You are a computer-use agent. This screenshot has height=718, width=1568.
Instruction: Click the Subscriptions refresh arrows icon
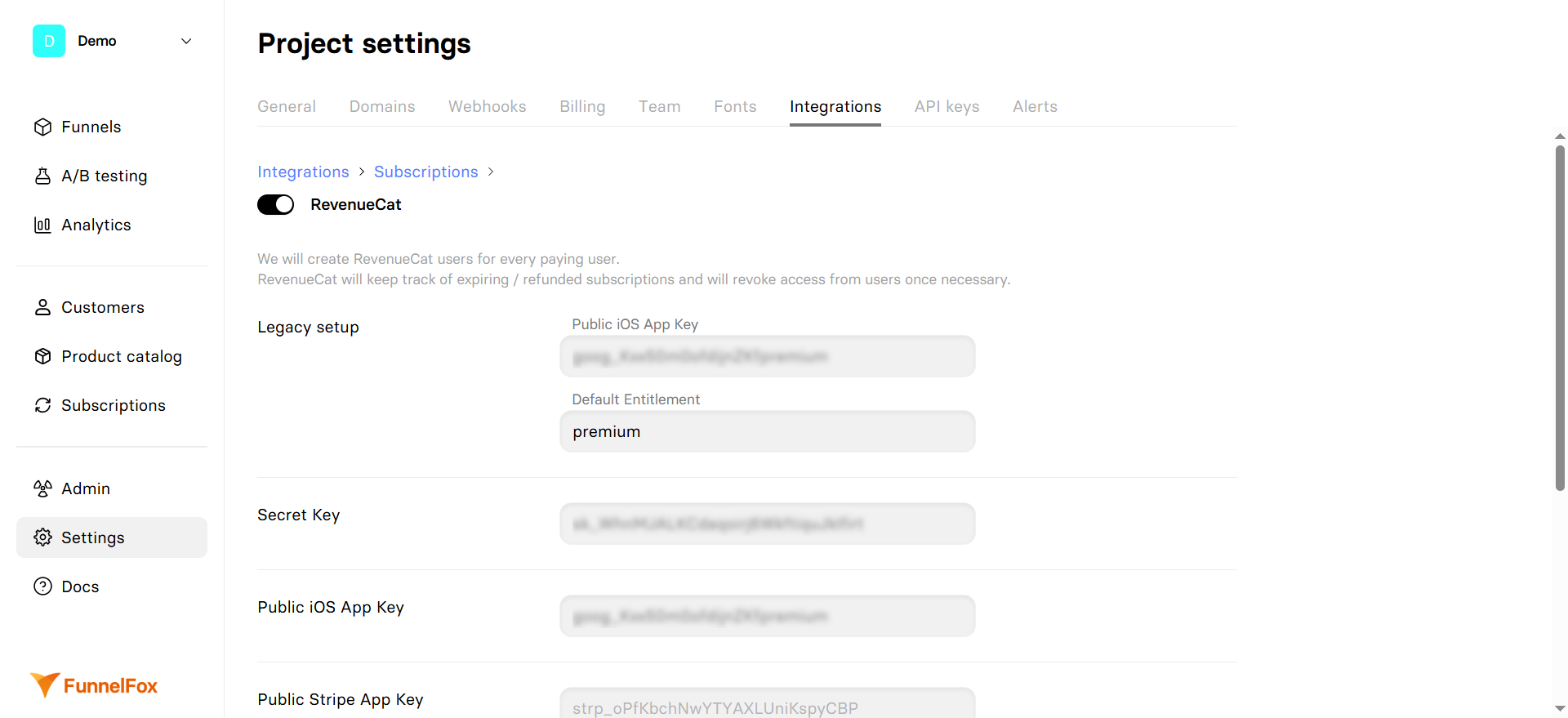click(42, 405)
